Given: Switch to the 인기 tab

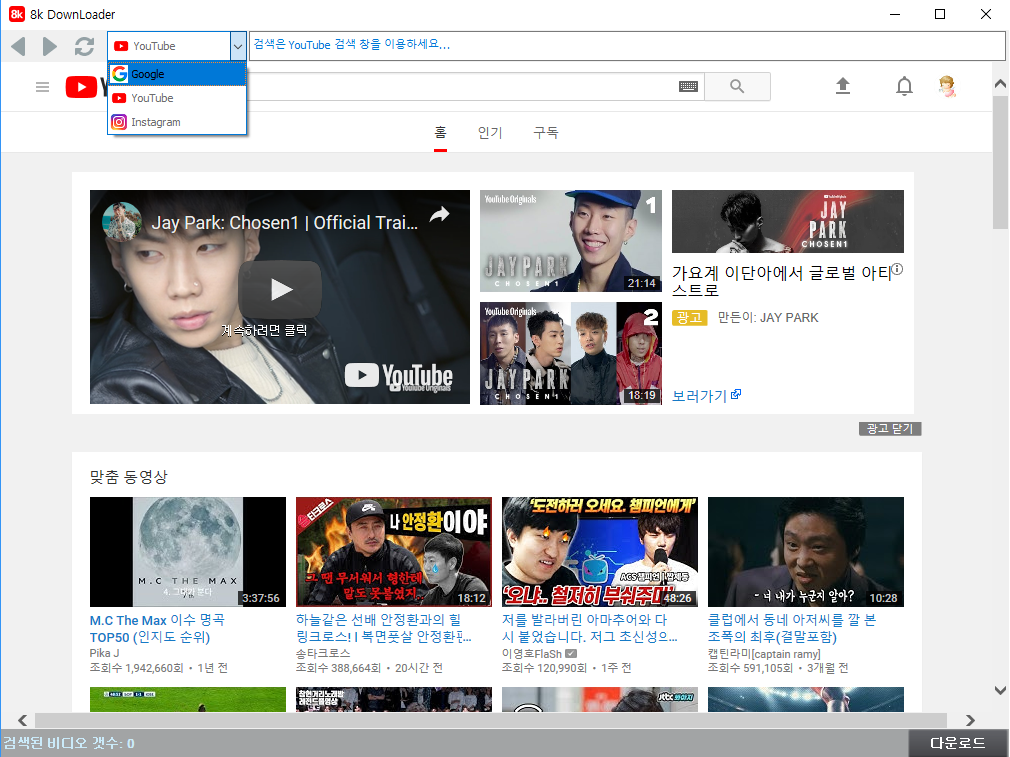Looking at the screenshot, I should pos(490,133).
